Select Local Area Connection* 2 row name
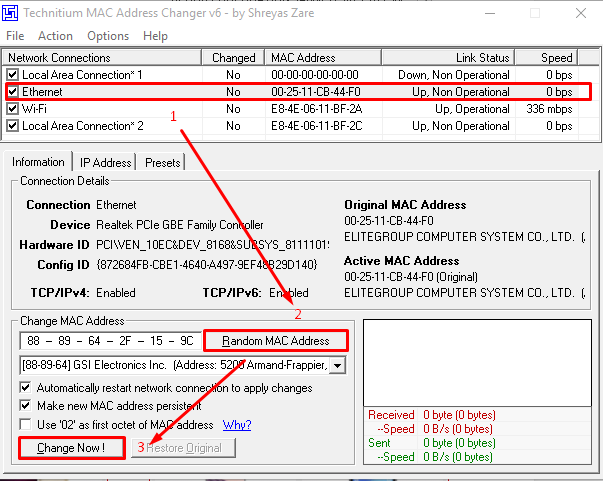This screenshot has height=481, width=603. [x=83, y=126]
